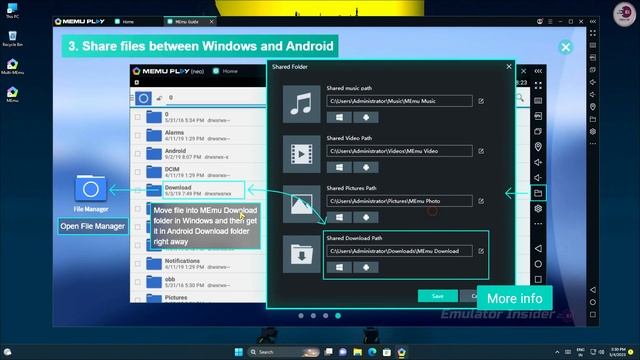Lower volume using the outer sidebar speaker icon
This screenshot has width=640, height=360.
(x=593, y=94)
